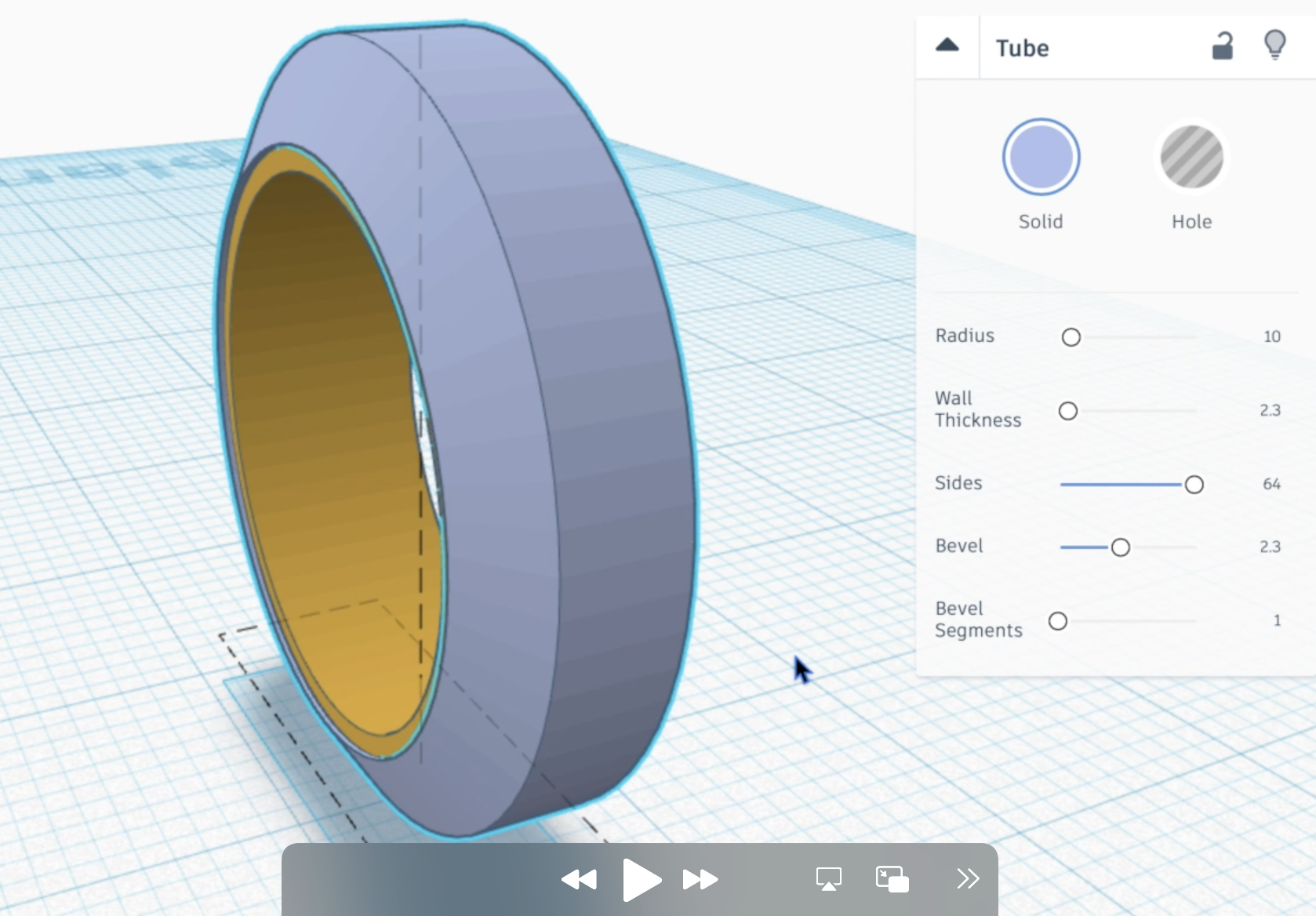This screenshot has height=916, width=1316.
Task: Expand extra playback options via double chevron
Action: (969, 879)
